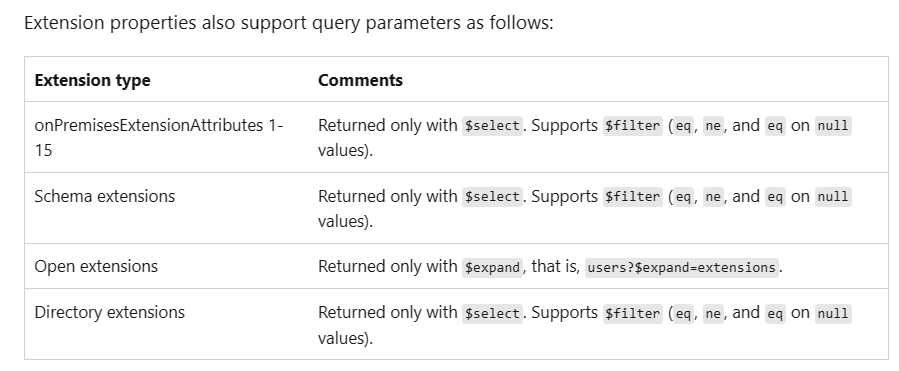Image resolution: width=899 pixels, height=371 pixels.
Task: Click the "Extension type" column header
Action: pos(92,80)
